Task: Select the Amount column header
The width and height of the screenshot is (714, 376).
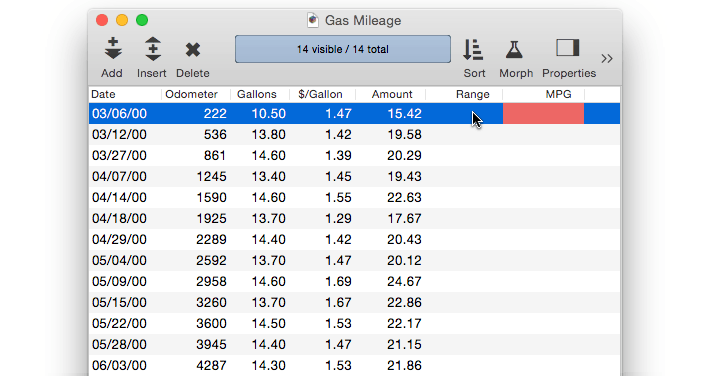Action: point(391,94)
